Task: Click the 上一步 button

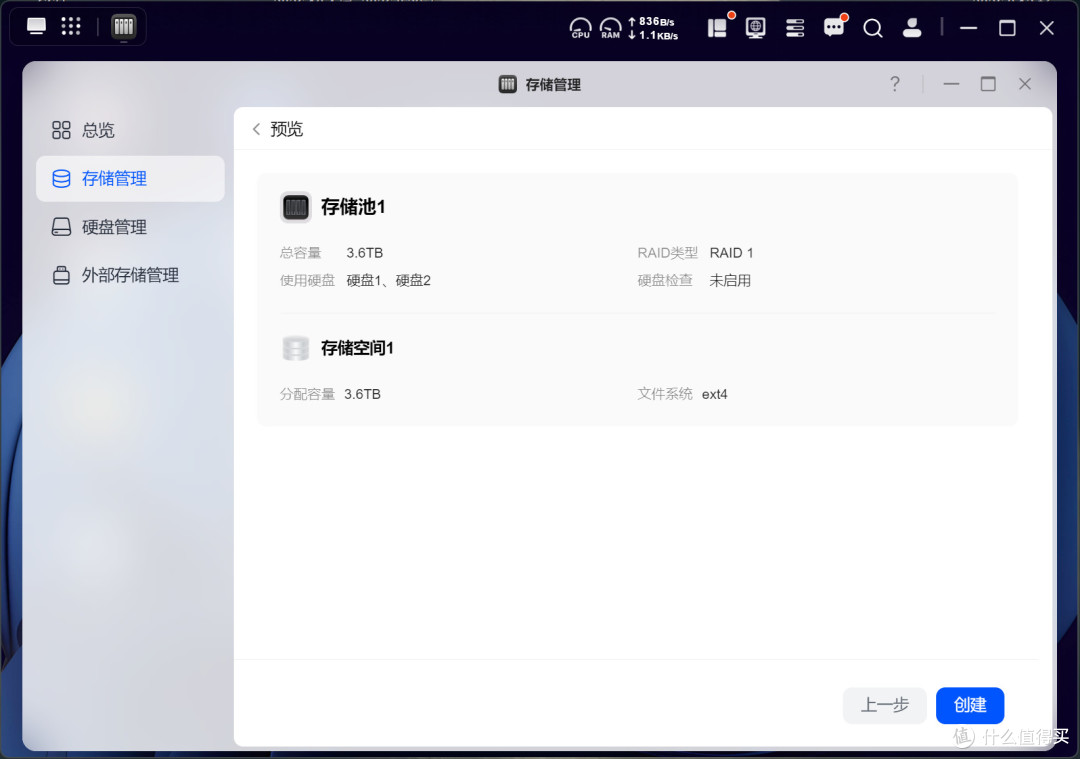Action: coord(884,705)
